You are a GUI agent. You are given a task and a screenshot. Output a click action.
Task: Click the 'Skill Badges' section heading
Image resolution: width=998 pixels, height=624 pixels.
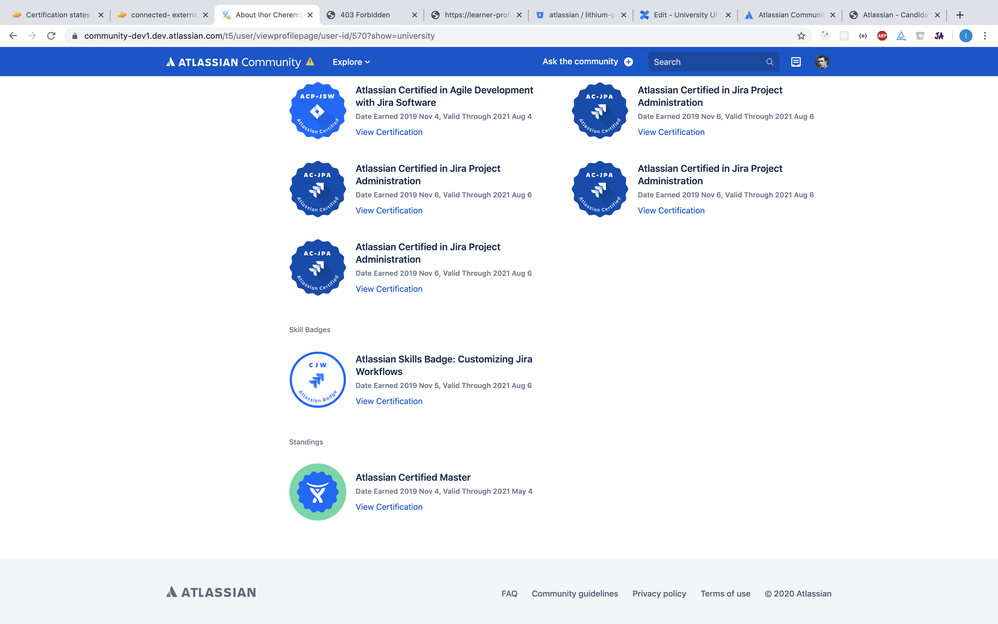(x=309, y=330)
